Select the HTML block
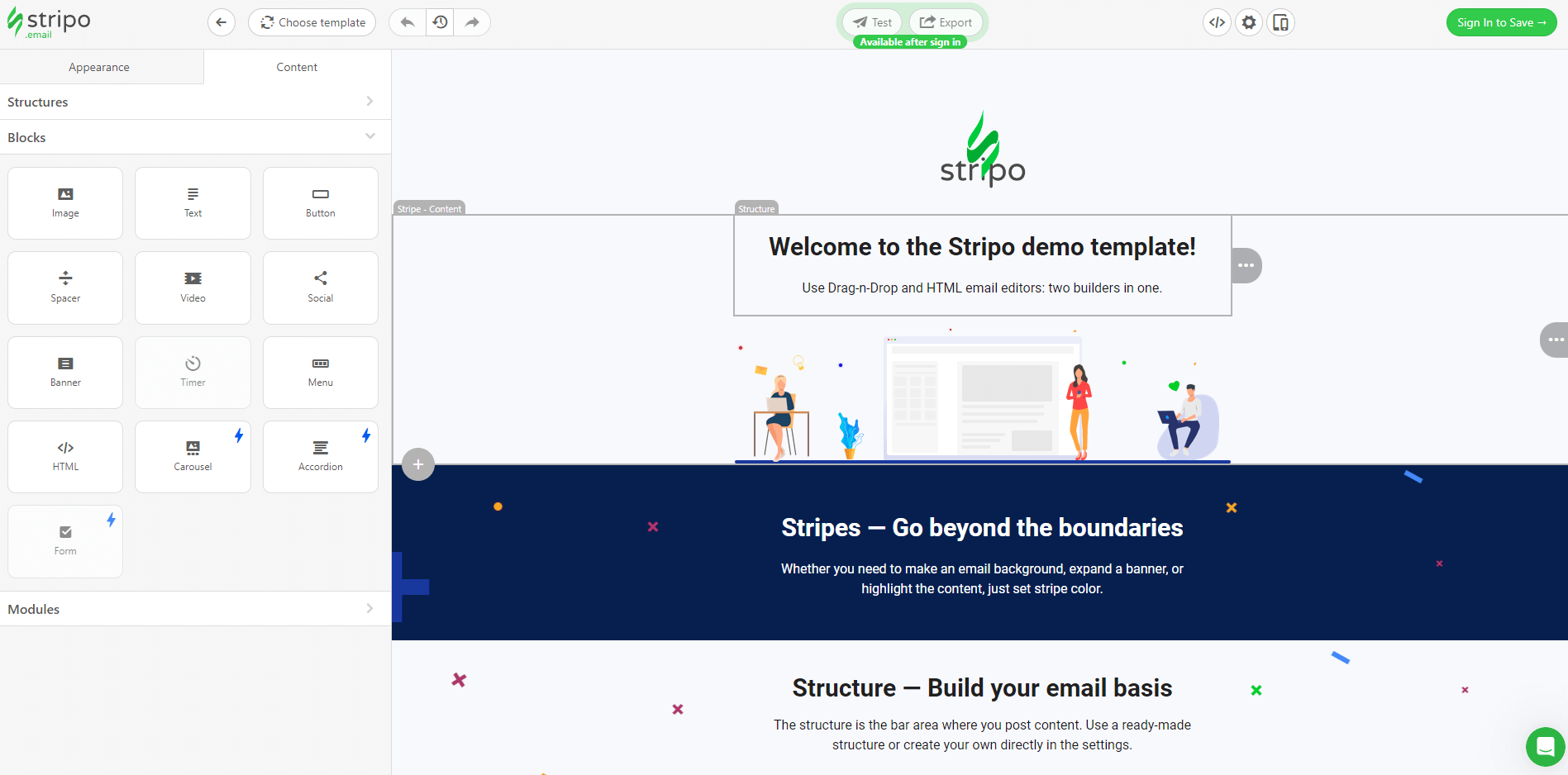This screenshot has width=1568, height=775. 65,457
